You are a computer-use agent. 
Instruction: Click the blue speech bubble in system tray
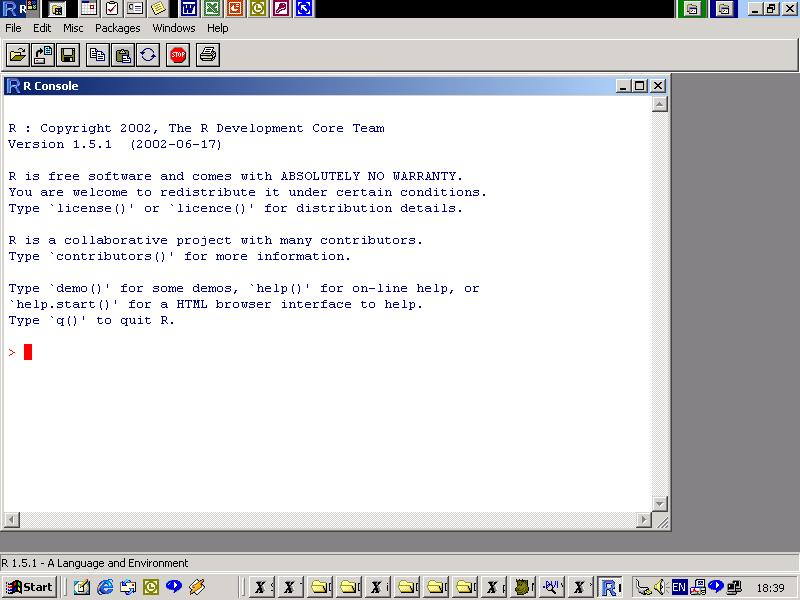click(x=716, y=587)
